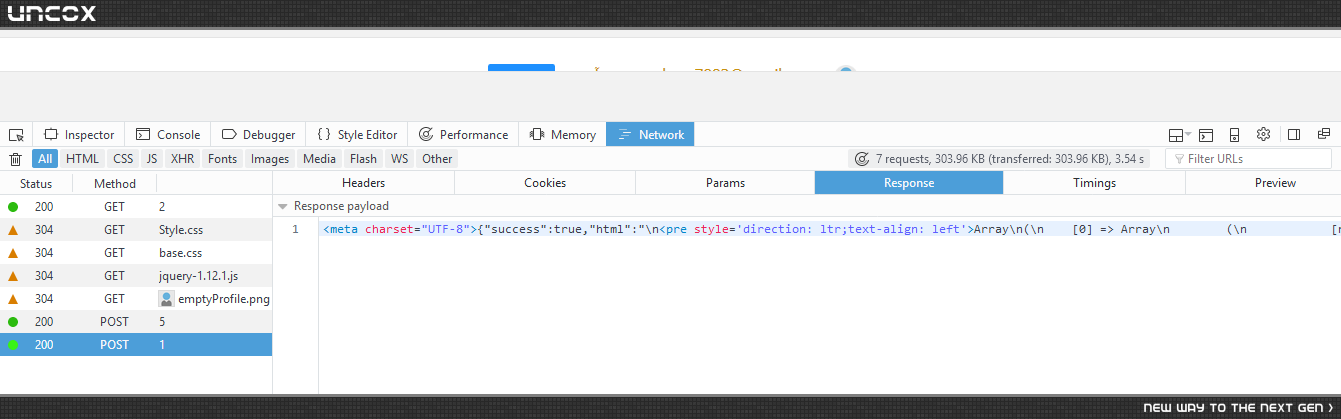This screenshot has height=419, width=1341.
Task: Open the frame selection dropdown icon
Action: (x=1180, y=135)
